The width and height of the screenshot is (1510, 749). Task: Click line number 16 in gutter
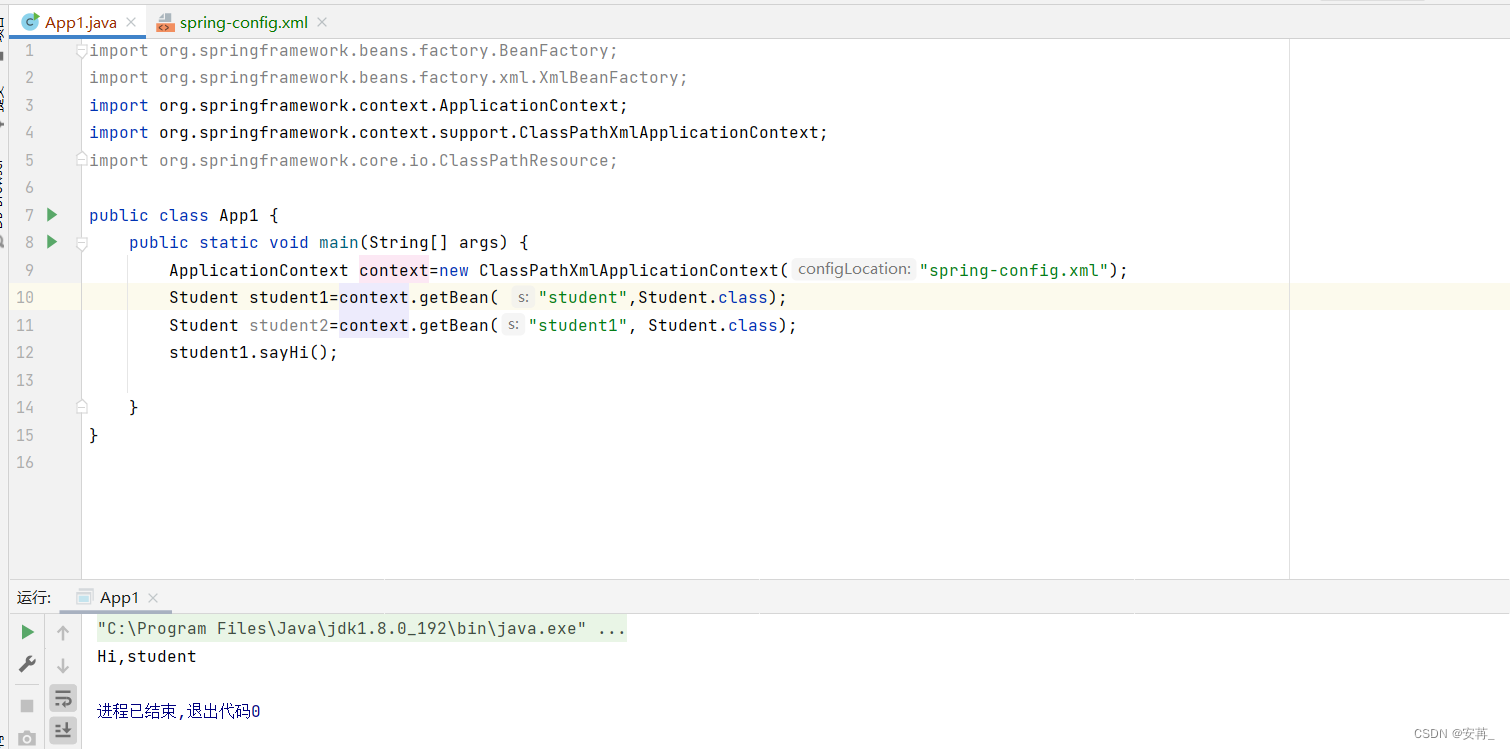tap(25, 462)
